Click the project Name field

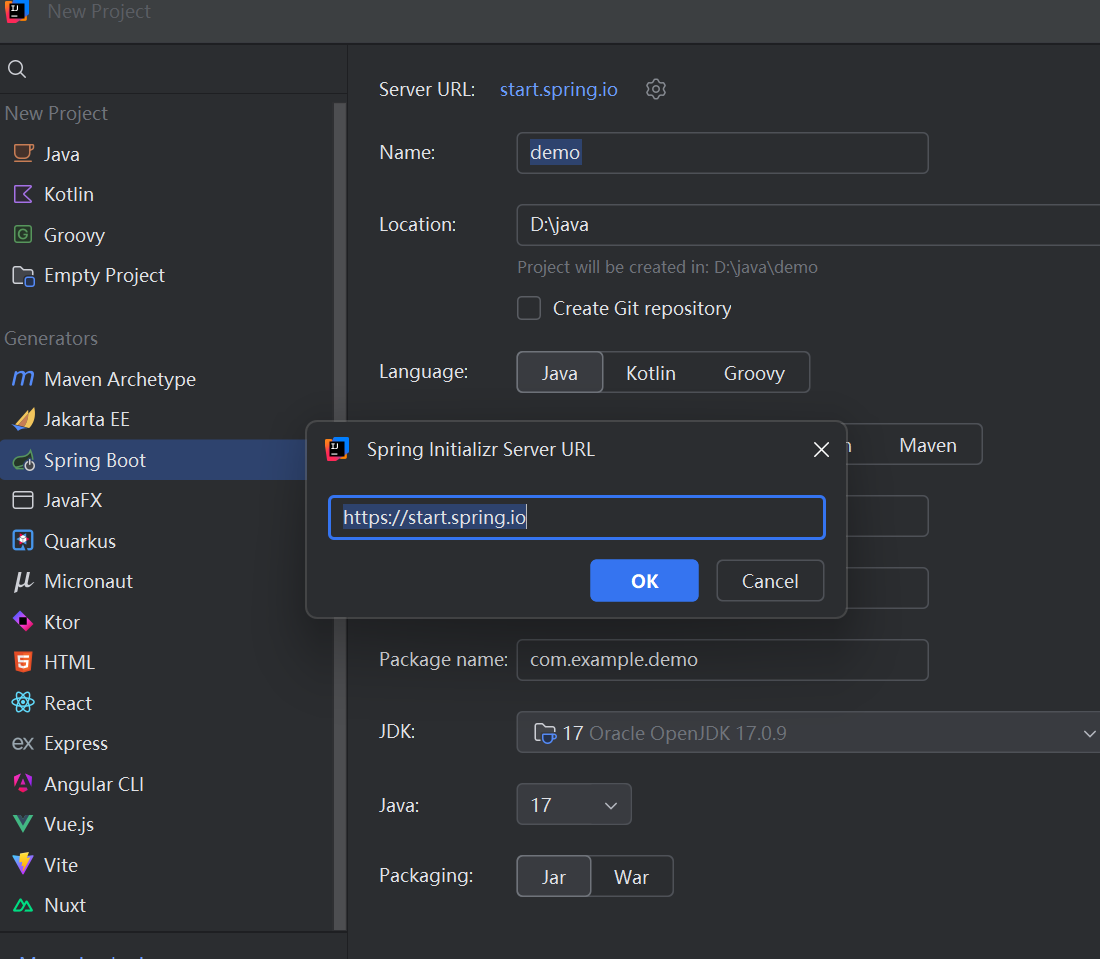pyautogui.click(x=723, y=153)
